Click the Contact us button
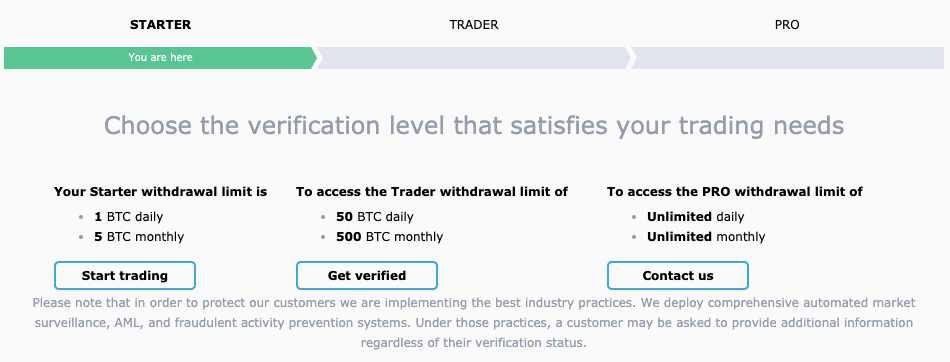This screenshot has height=362, width=950. coord(678,275)
